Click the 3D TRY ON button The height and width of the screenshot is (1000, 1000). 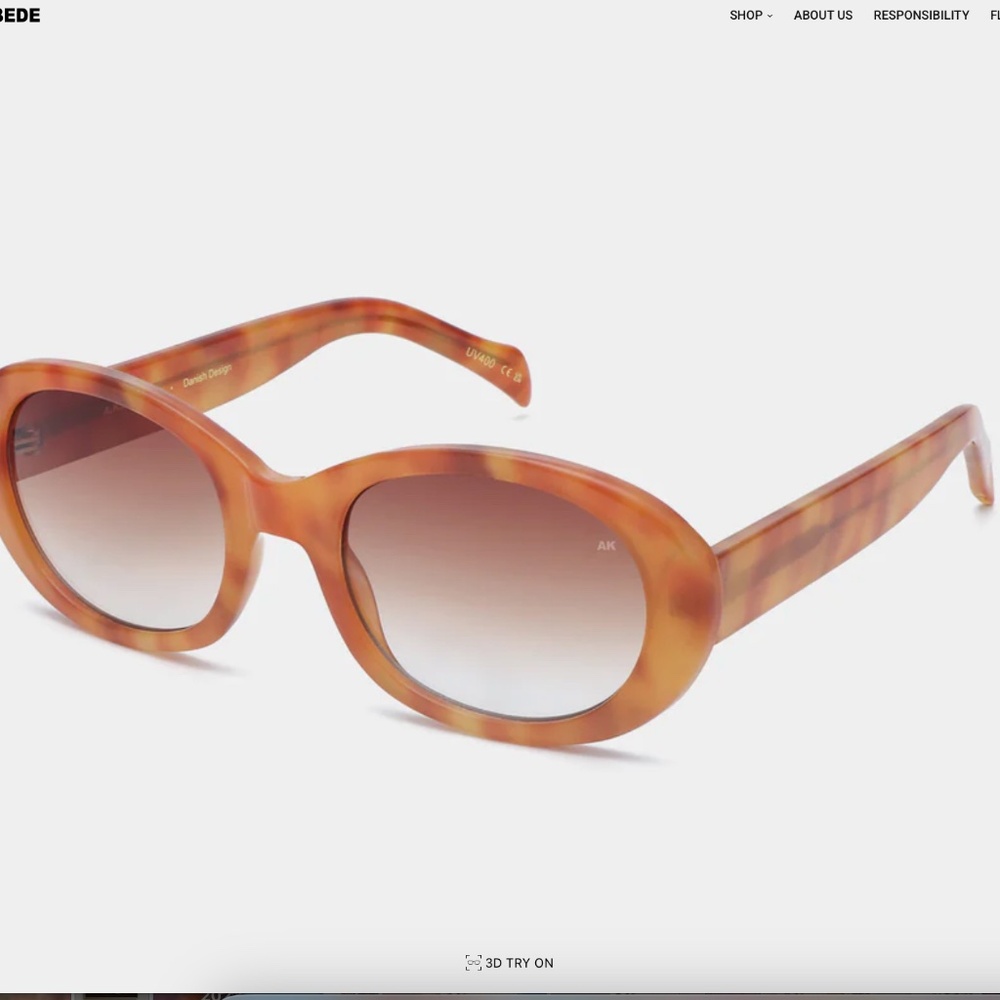pyautogui.click(x=509, y=963)
